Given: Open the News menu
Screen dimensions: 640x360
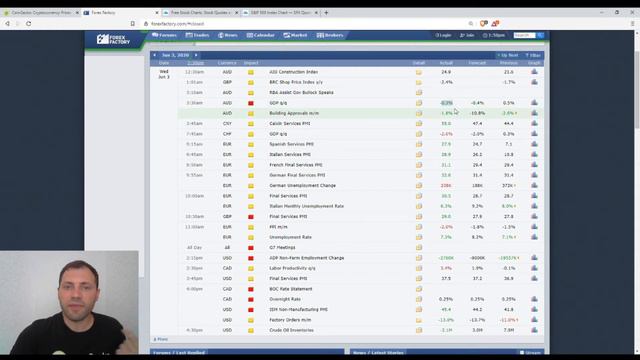Looking at the screenshot, I should click(x=228, y=36).
